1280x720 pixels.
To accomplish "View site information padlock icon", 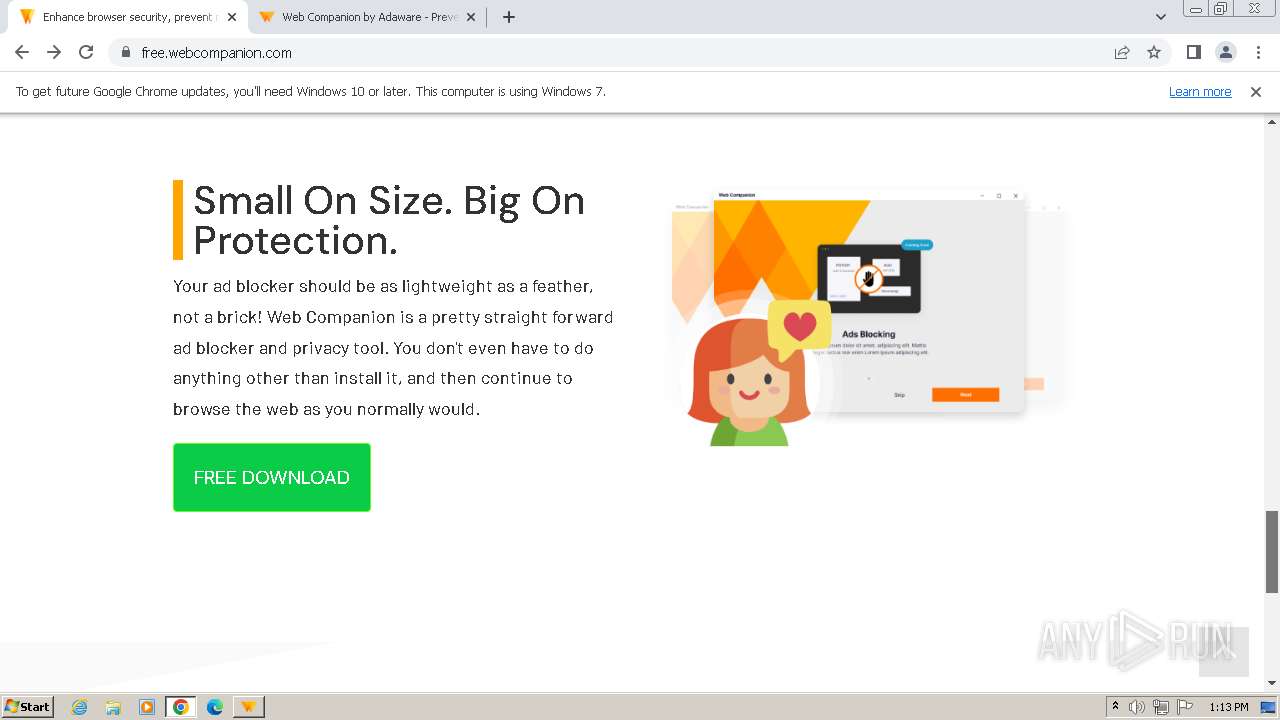I will tap(125, 52).
